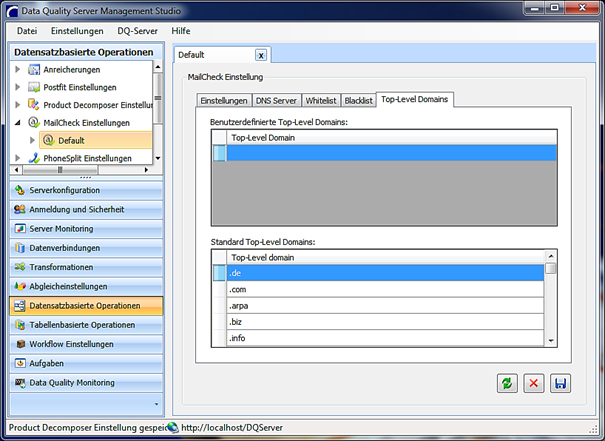
Task: Click scroll-up arrow in tree panel
Action: point(157,67)
